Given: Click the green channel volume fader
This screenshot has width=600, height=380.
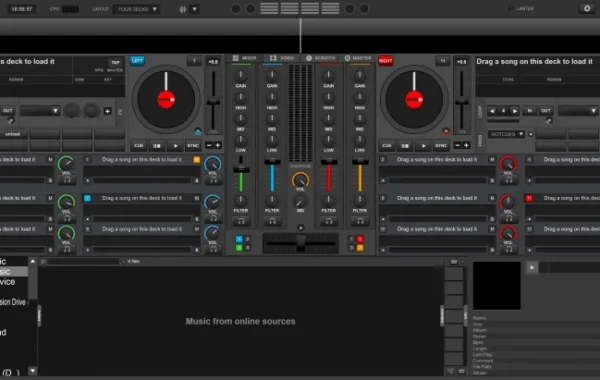Looking at the screenshot, I should click(241, 170).
